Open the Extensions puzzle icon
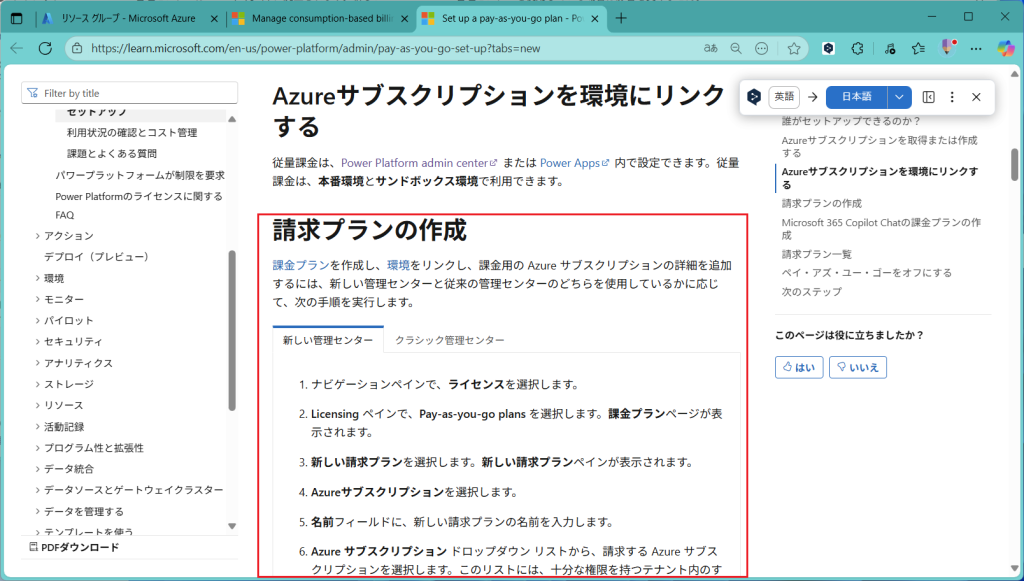 (x=857, y=48)
